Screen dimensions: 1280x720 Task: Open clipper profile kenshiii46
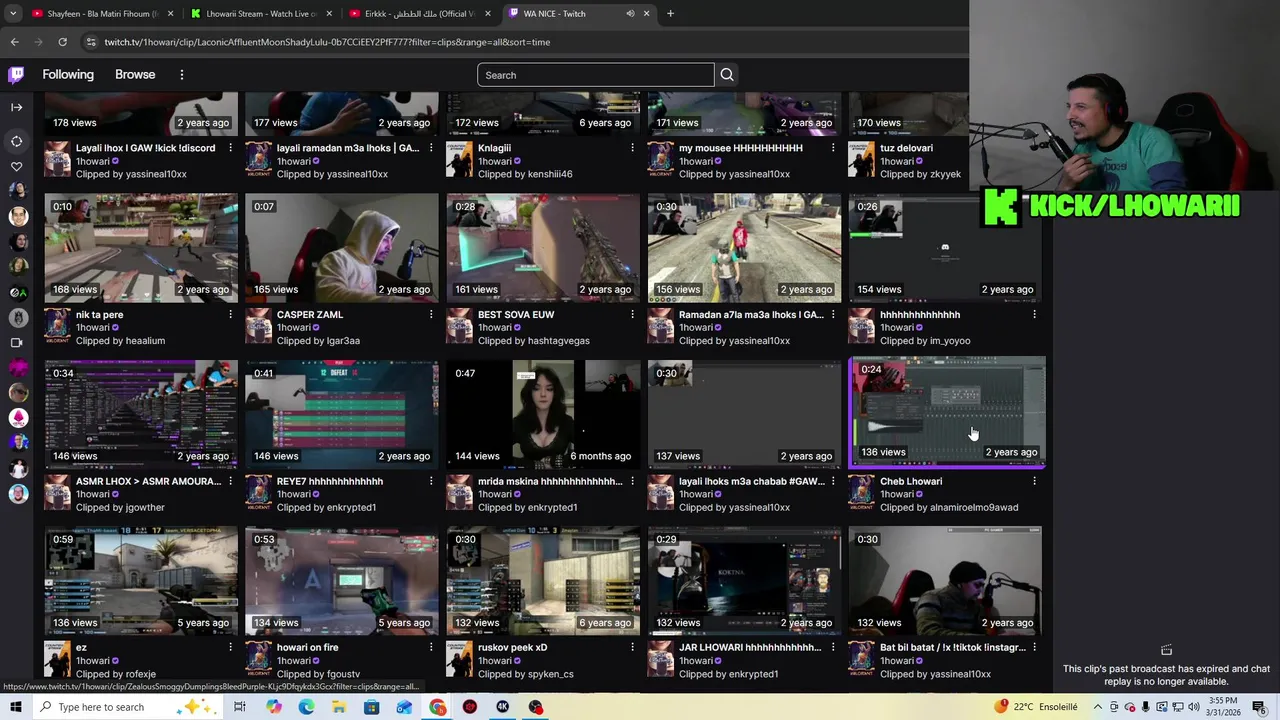pyautogui.click(x=550, y=174)
